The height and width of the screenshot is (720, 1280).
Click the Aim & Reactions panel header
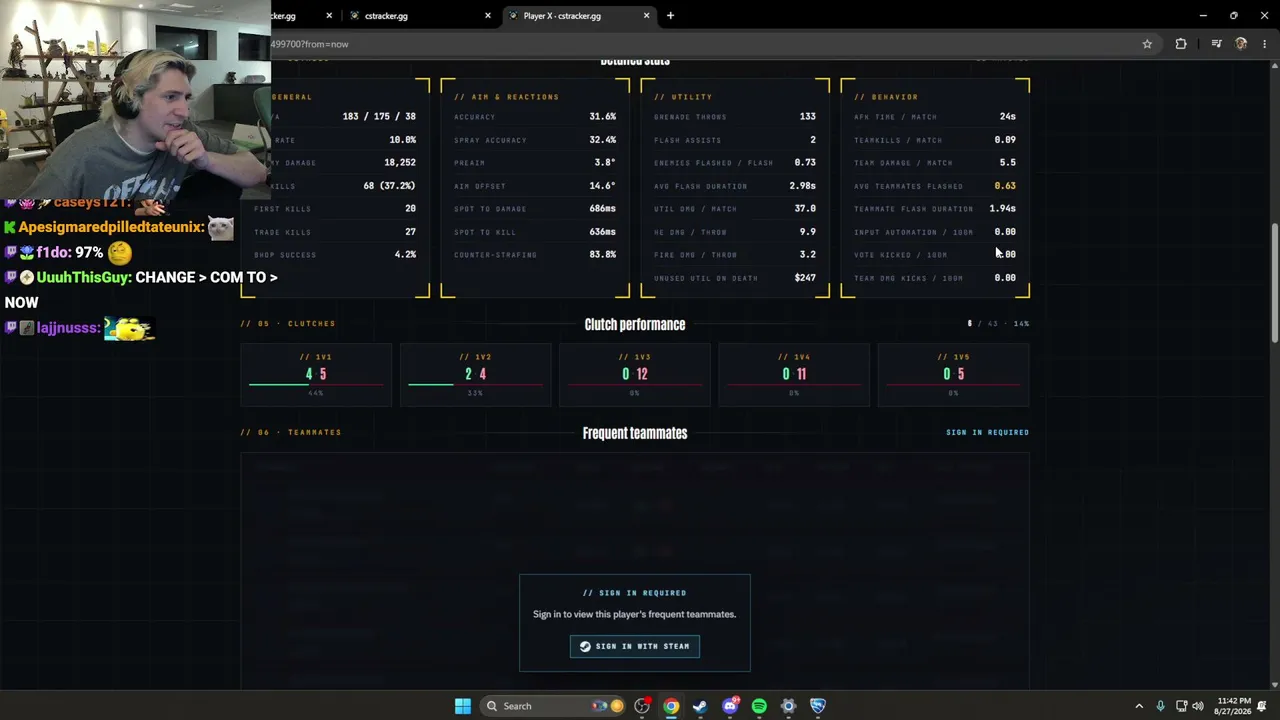(x=506, y=97)
